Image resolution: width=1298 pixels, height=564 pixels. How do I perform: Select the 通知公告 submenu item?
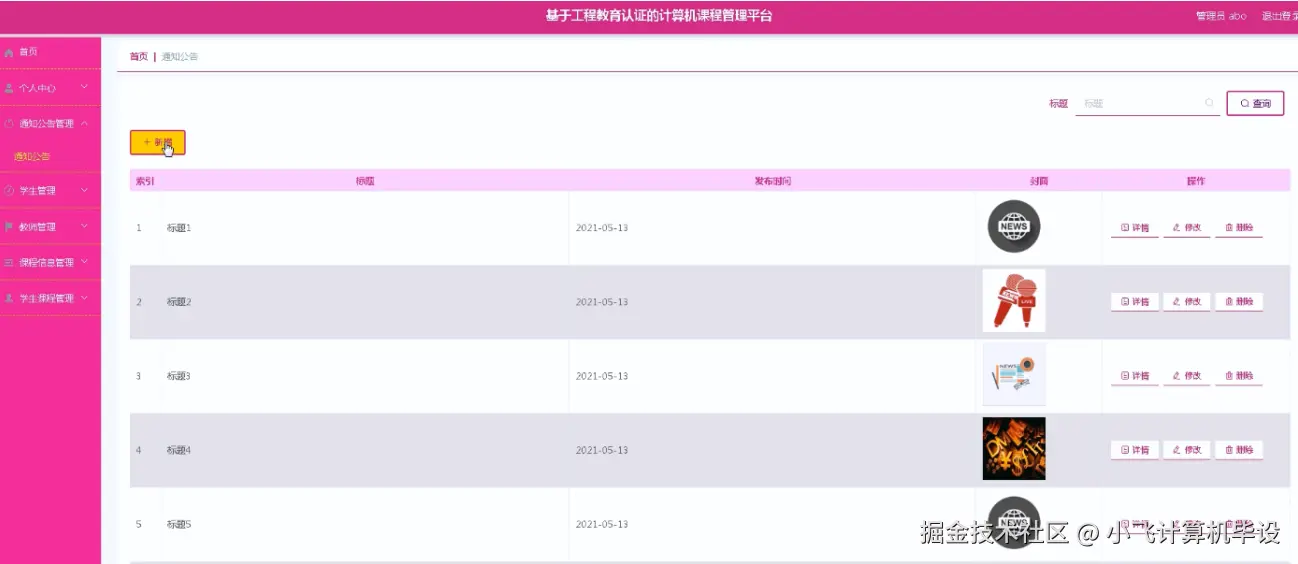click(x=32, y=157)
